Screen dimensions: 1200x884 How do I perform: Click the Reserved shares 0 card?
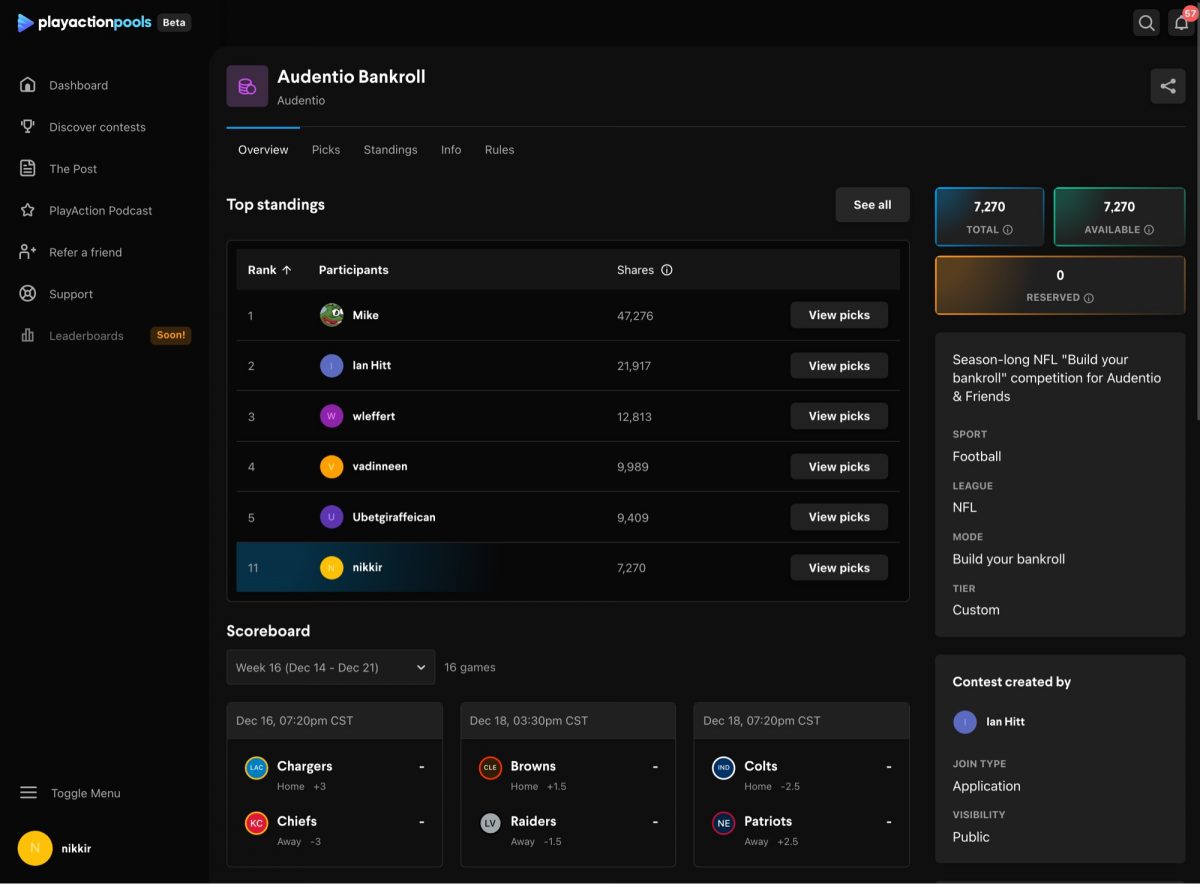[1060, 285]
